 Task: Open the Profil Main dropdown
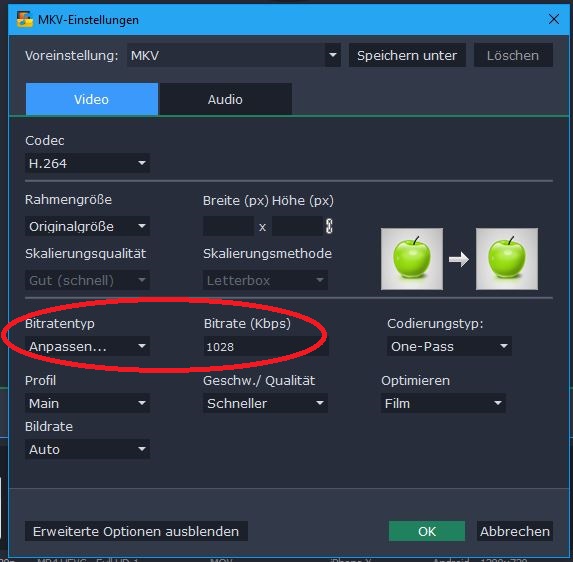coord(87,403)
